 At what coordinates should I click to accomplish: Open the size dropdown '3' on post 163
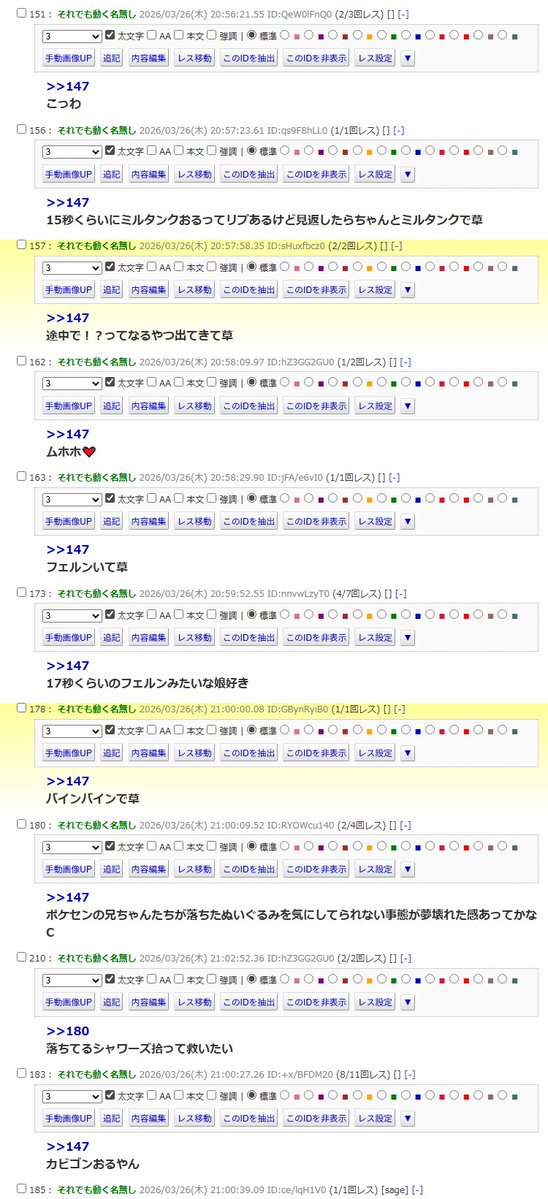(x=73, y=499)
